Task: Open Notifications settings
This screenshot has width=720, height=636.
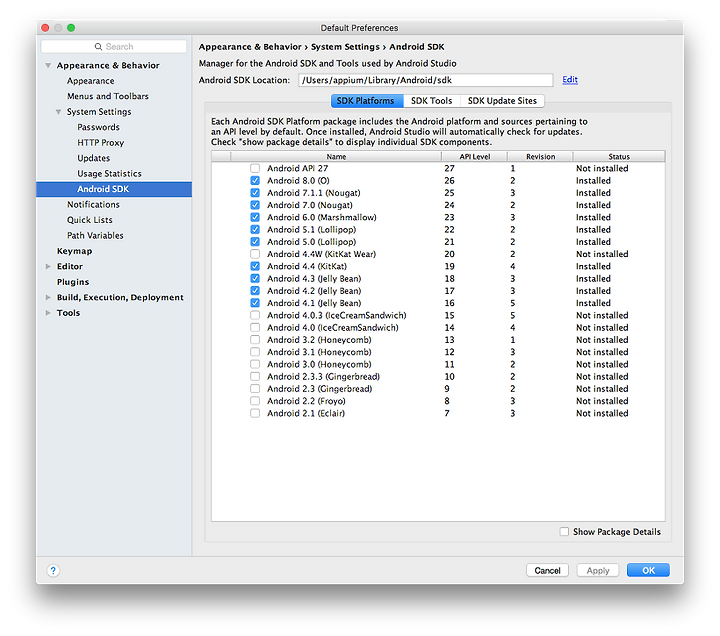Action: [93, 204]
